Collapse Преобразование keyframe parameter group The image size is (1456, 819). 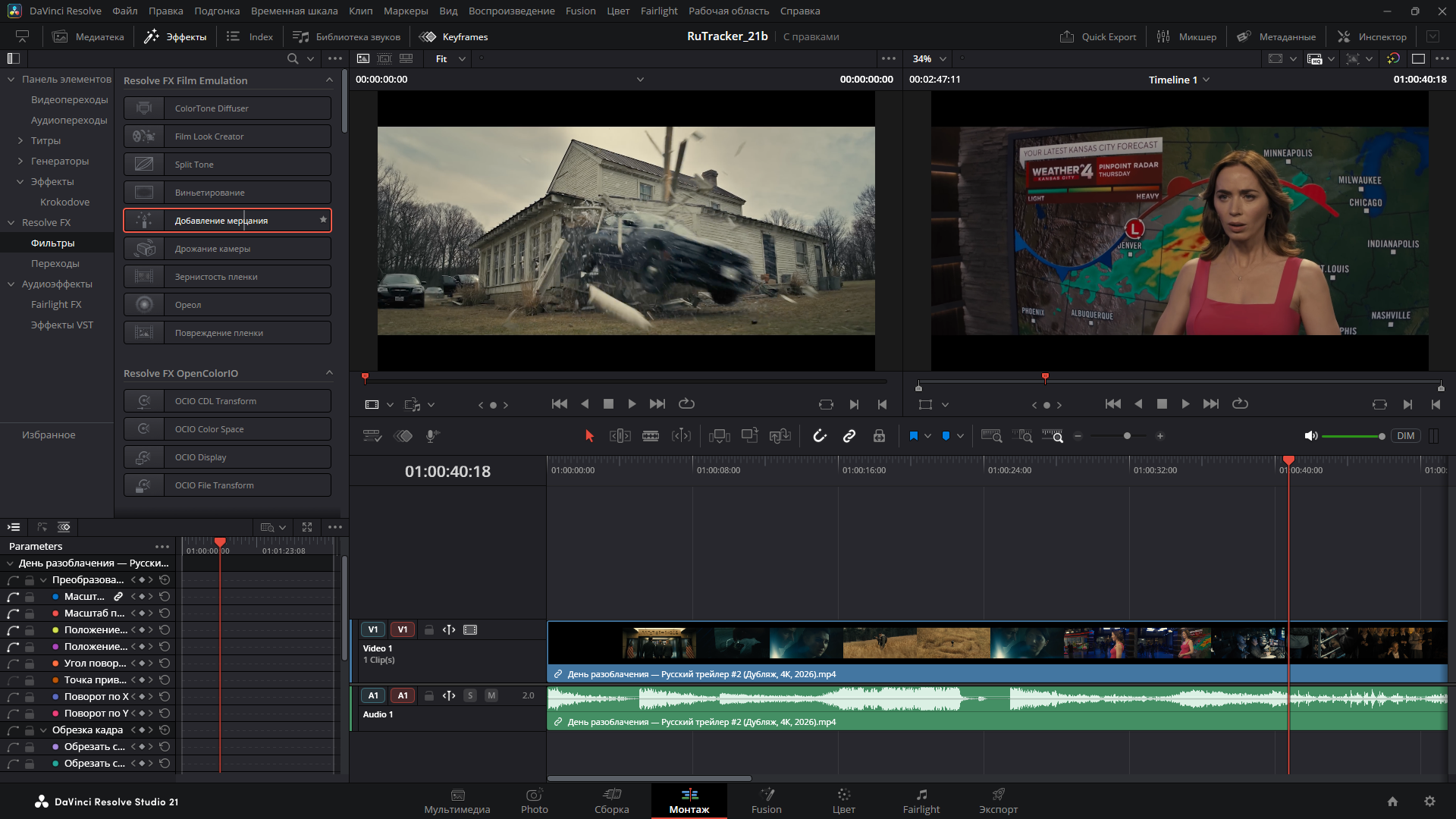pos(43,580)
